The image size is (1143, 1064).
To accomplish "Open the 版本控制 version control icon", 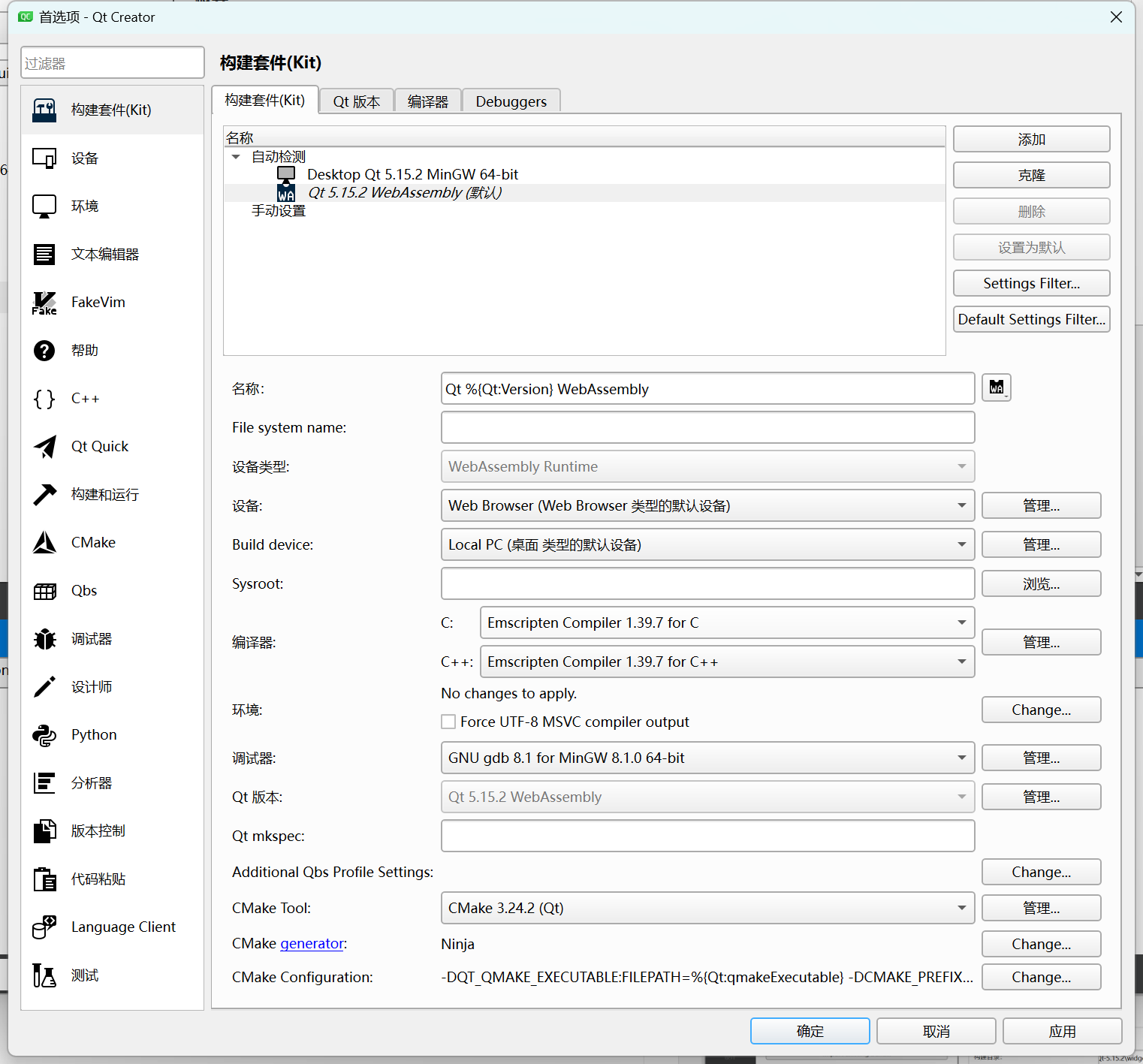I will (44, 831).
